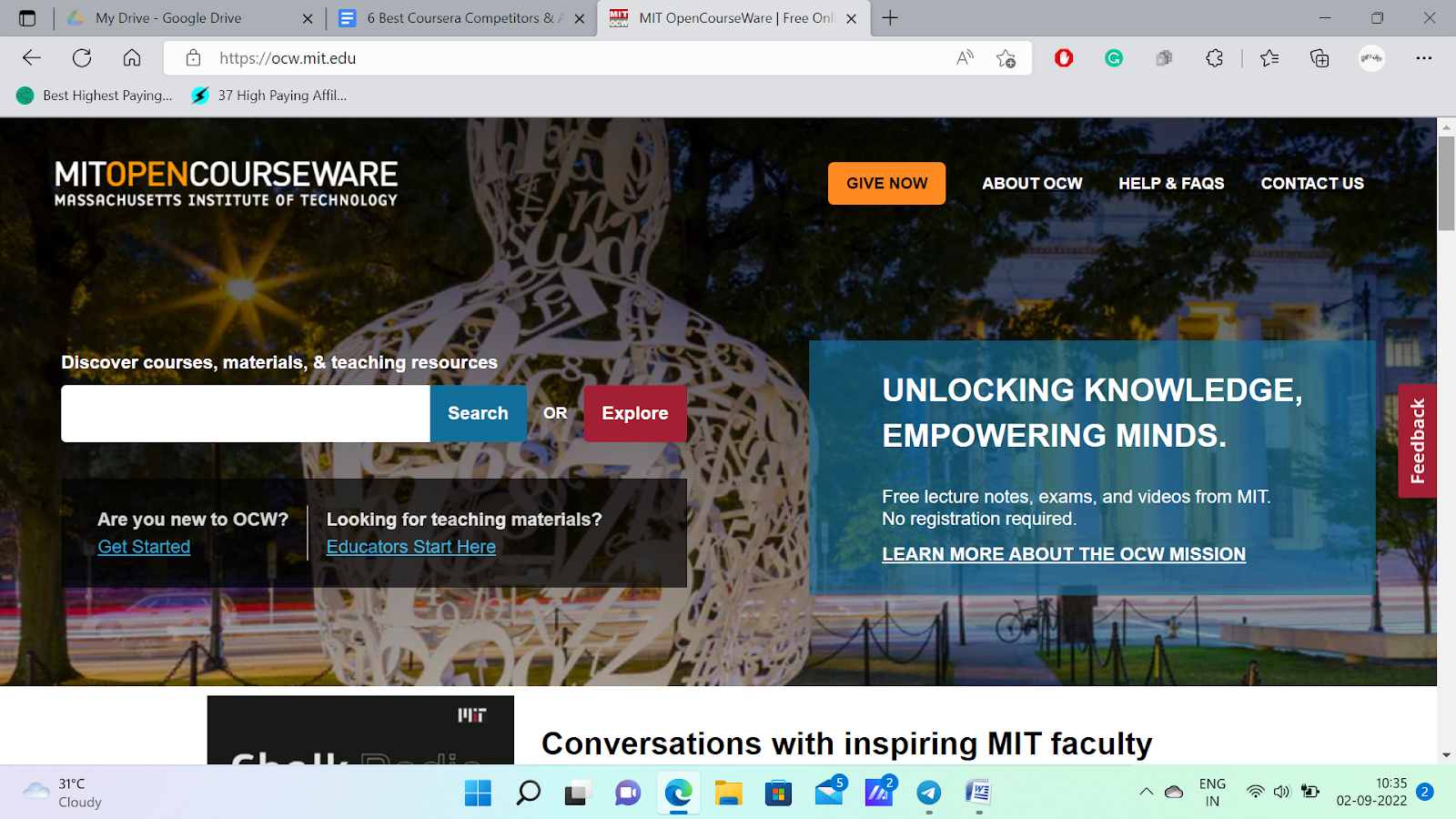The height and width of the screenshot is (819, 1456).
Task: Open Windows taskbar search
Action: pyautogui.click(x=528, y=793)
